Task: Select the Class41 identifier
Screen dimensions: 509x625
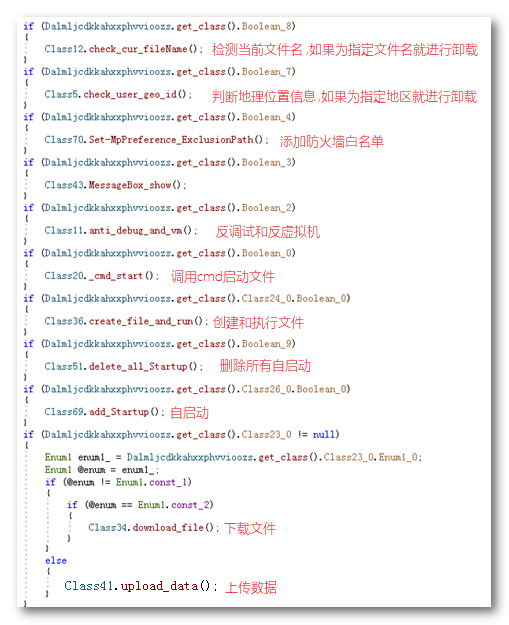Action: point(88,586)
